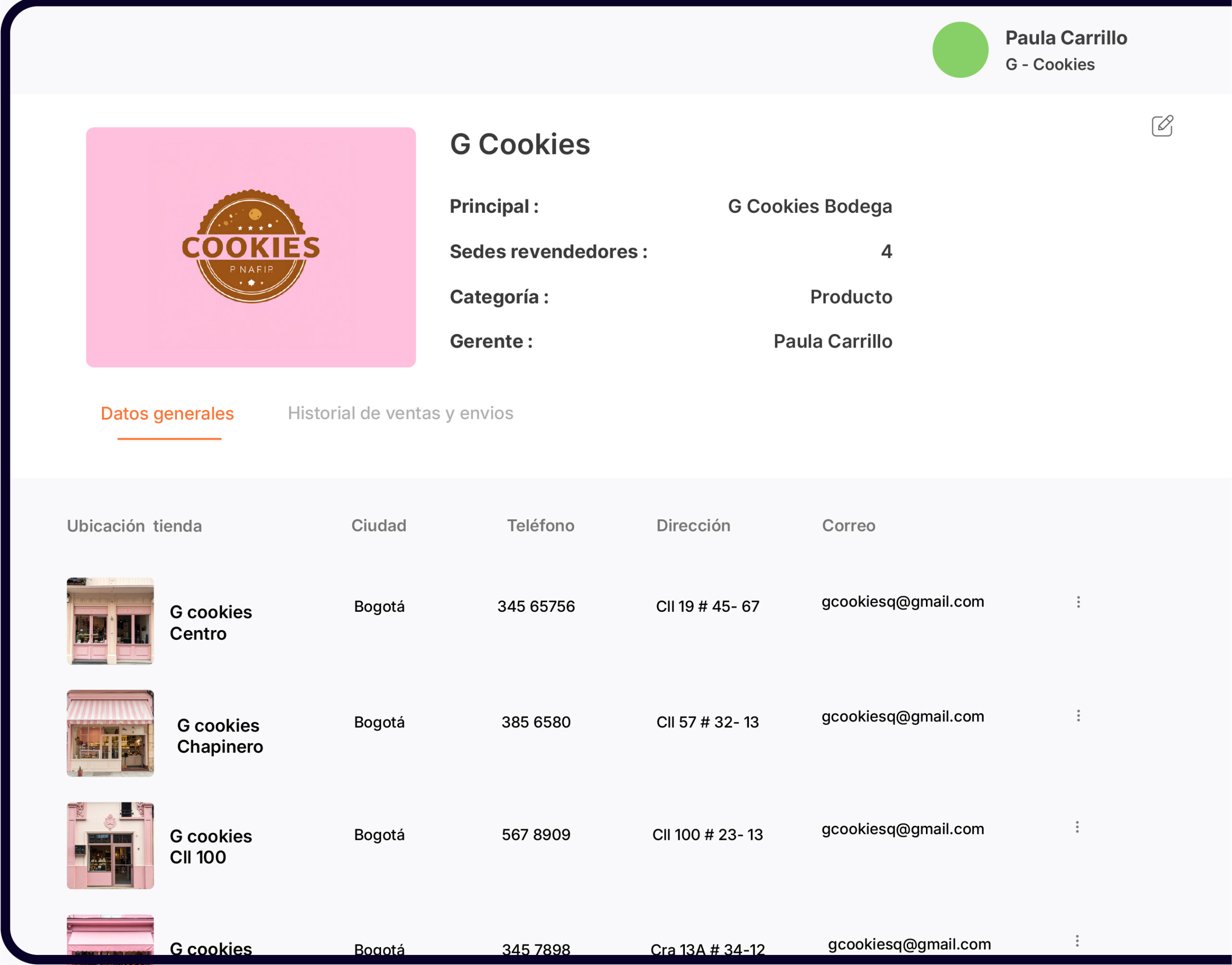Click the Teléfono column header

pos(540,526)
